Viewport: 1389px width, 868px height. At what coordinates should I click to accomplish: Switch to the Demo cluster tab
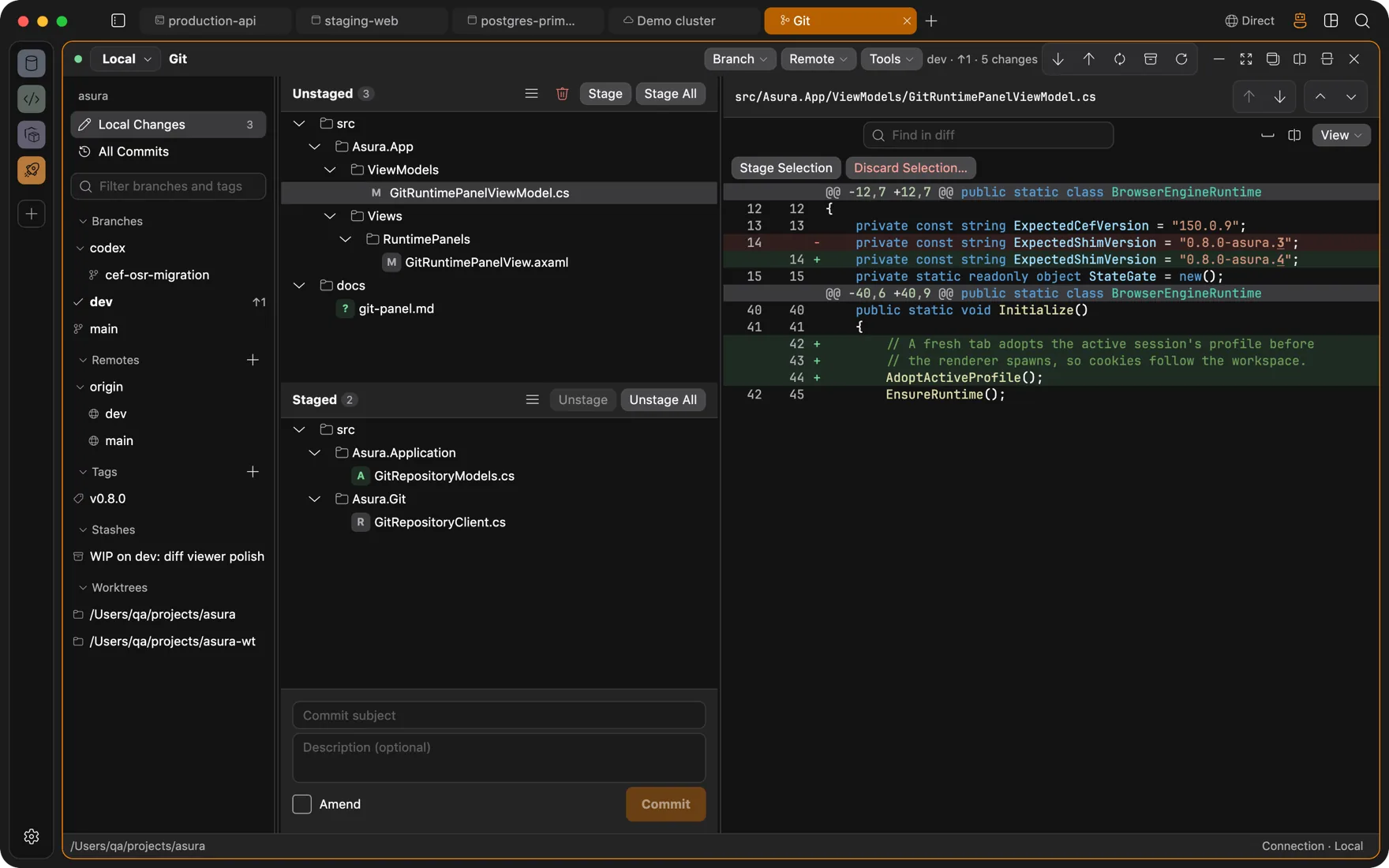click(x=683, y=21)
